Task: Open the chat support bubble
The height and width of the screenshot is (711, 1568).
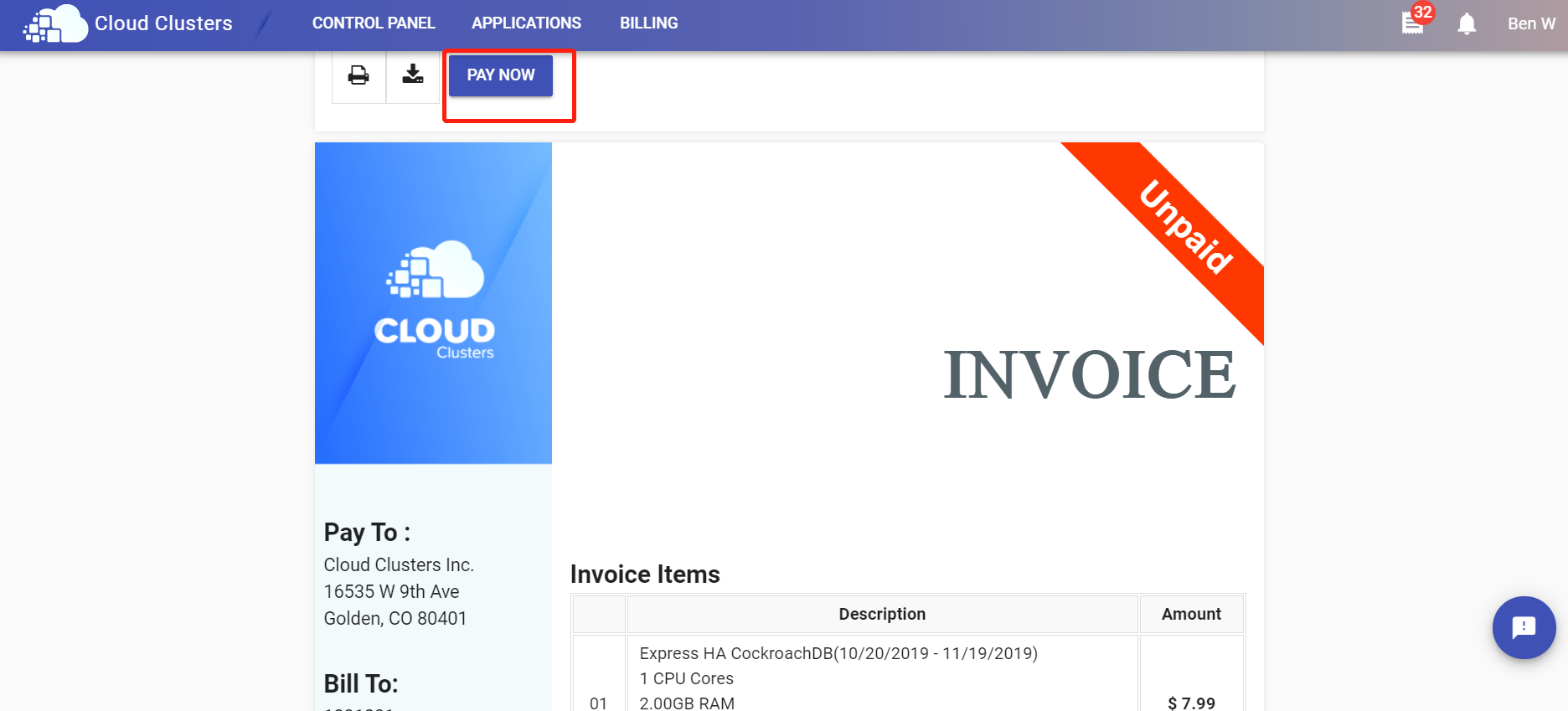Action: coord(1524,627)
